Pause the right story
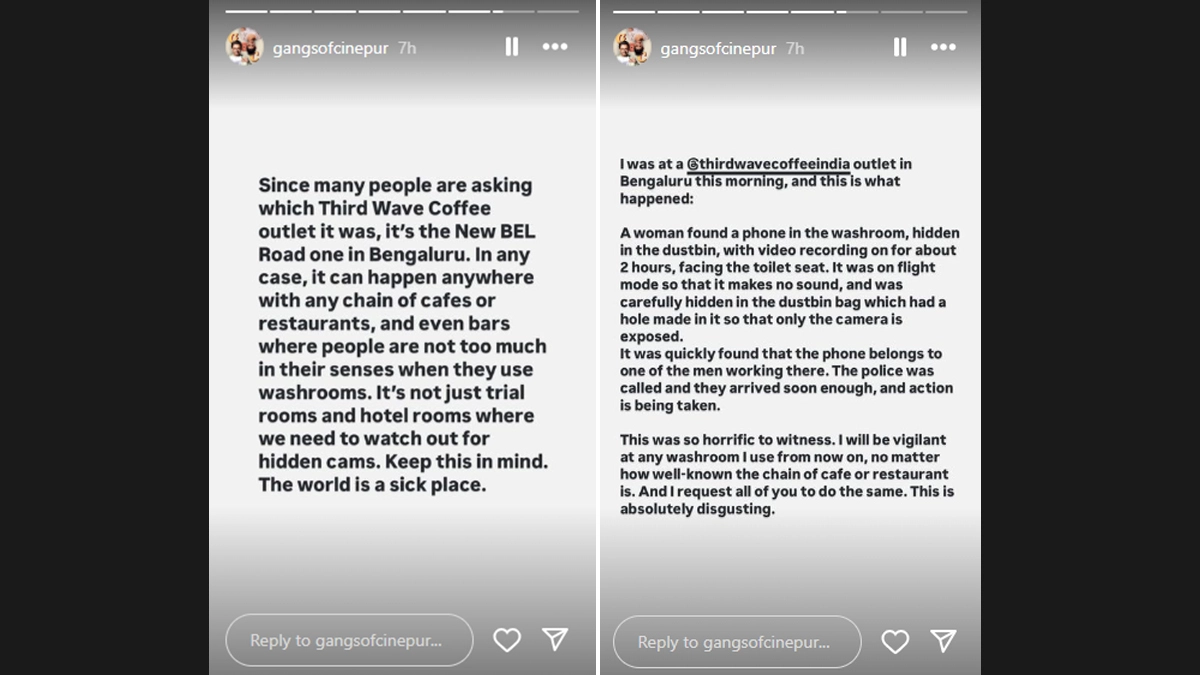 pyautogui.click(x=900, y=47)
